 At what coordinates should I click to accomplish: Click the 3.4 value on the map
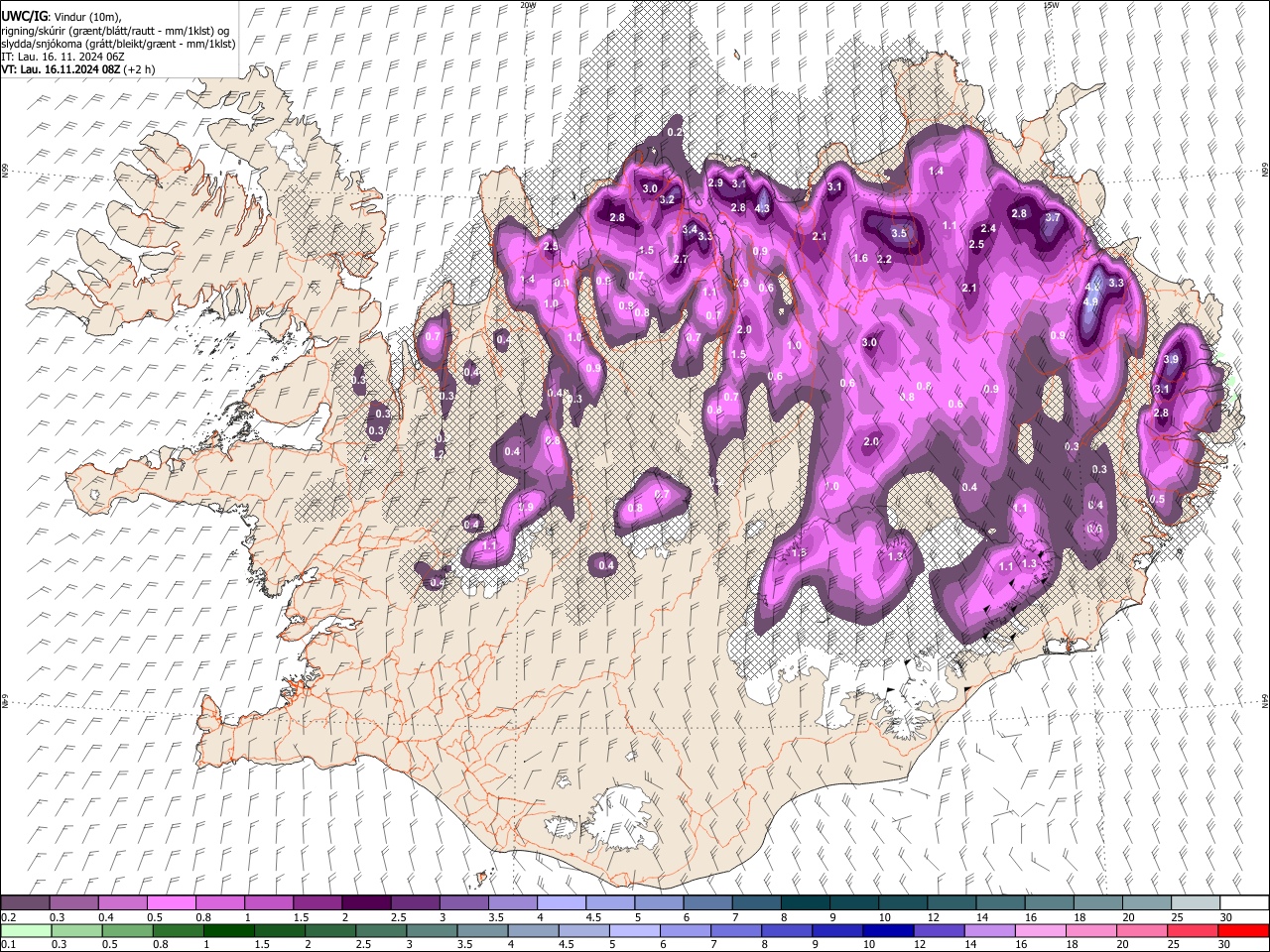click(x=690, y=229)
